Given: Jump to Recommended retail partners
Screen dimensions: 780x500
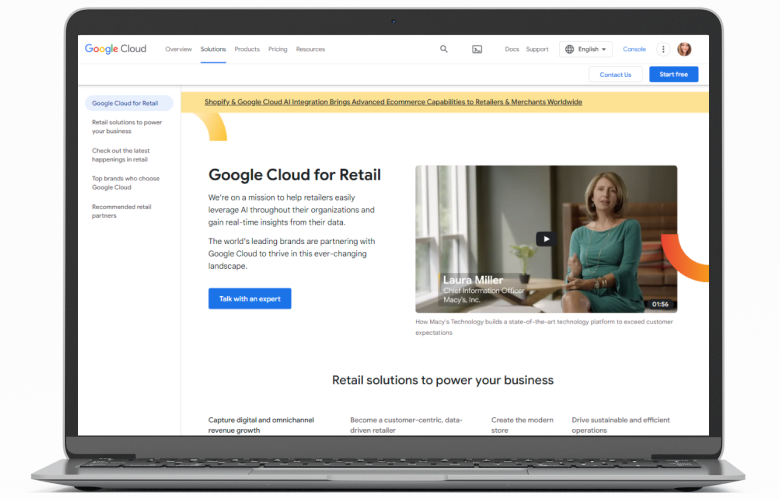Looking at the screenshot, I should pos(121,211).
